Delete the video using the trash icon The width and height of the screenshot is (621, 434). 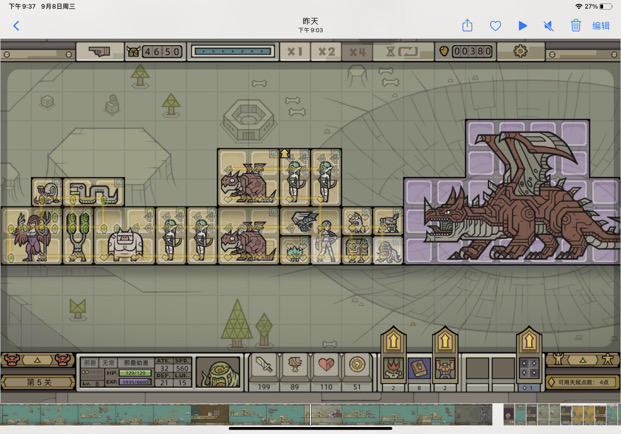575,26
